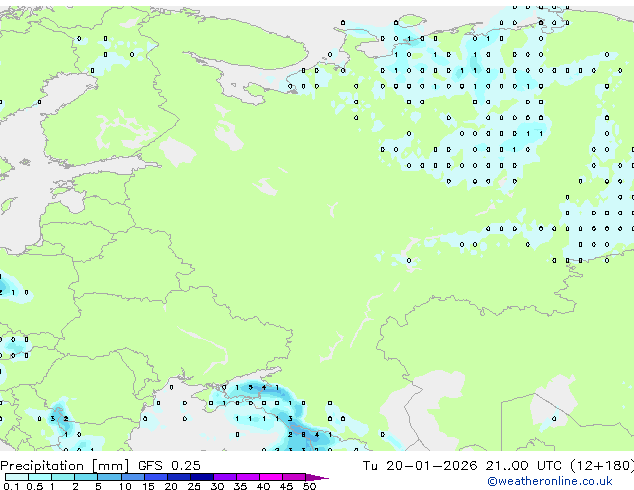This screenshot has height=490, width=634.
Task: Click the Precipitation [mm] title text
Action: 65,466
